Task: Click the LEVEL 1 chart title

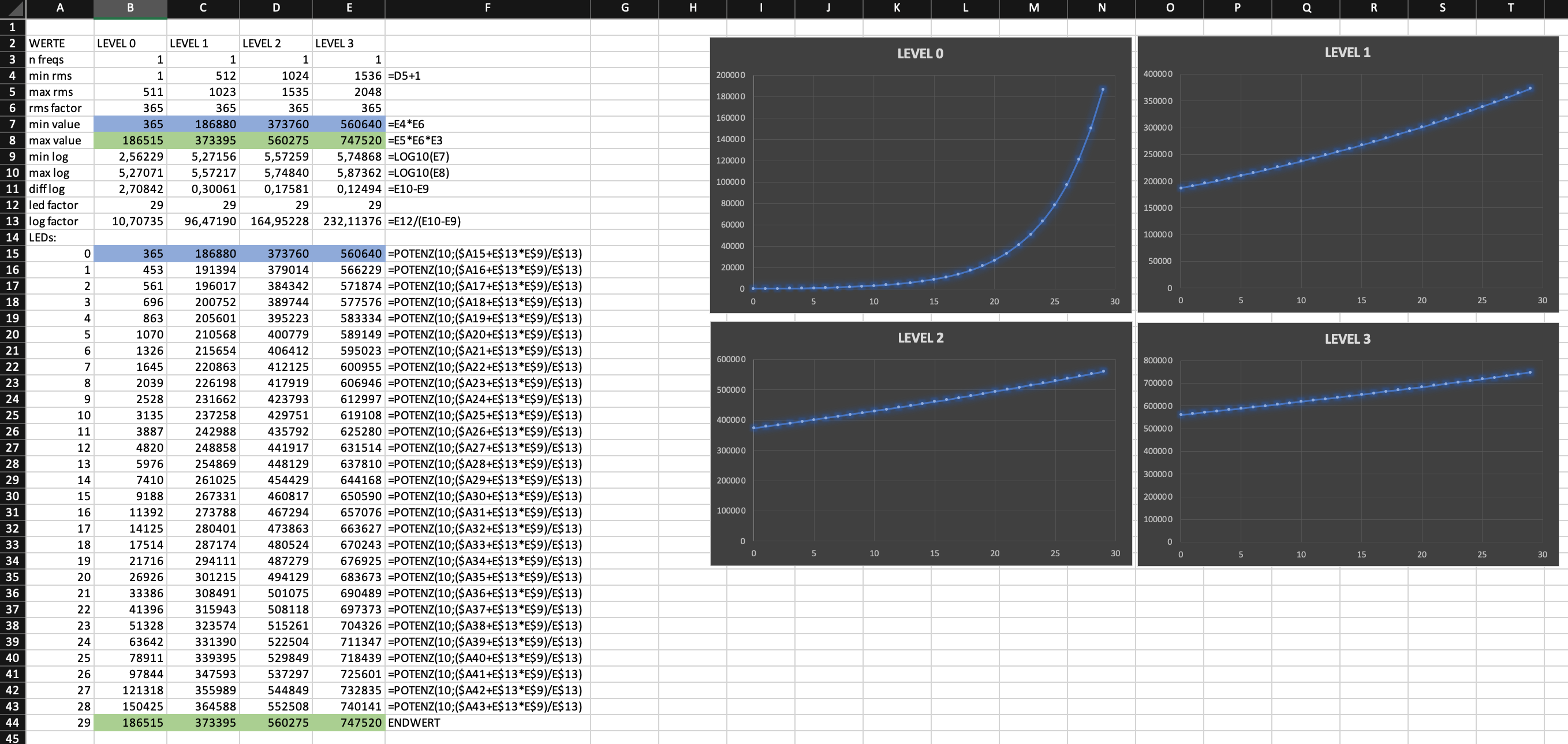Action: [x=1347, y=53]
